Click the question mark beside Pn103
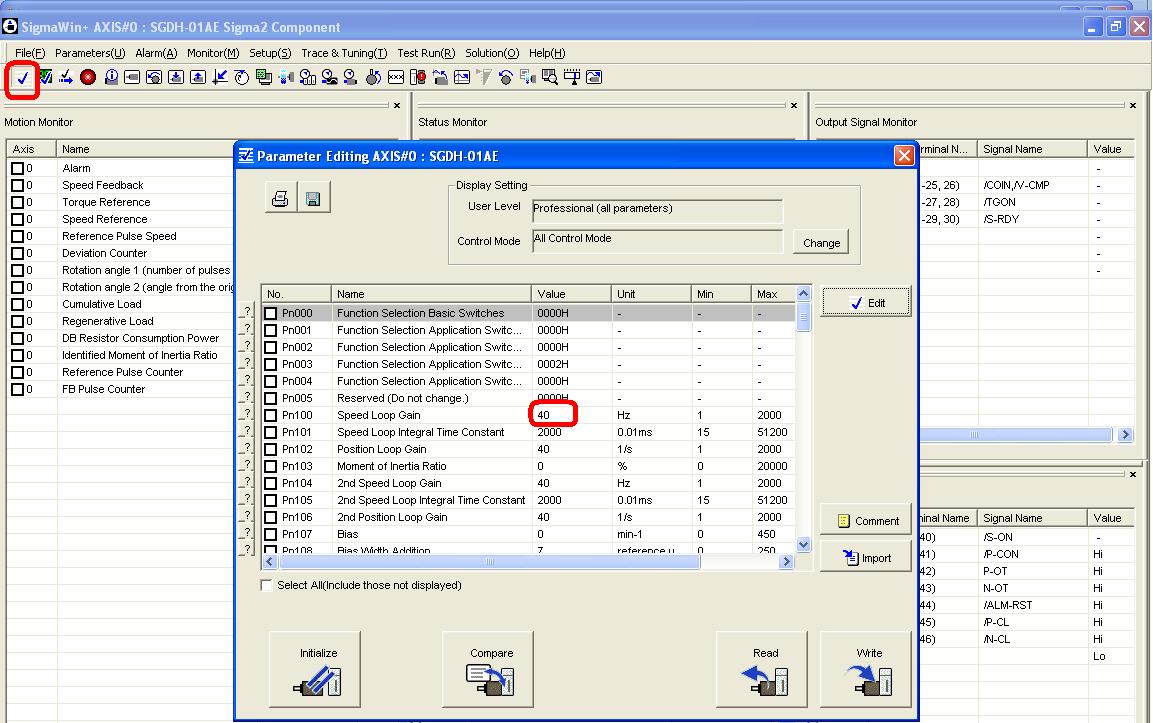 [247, 465]
